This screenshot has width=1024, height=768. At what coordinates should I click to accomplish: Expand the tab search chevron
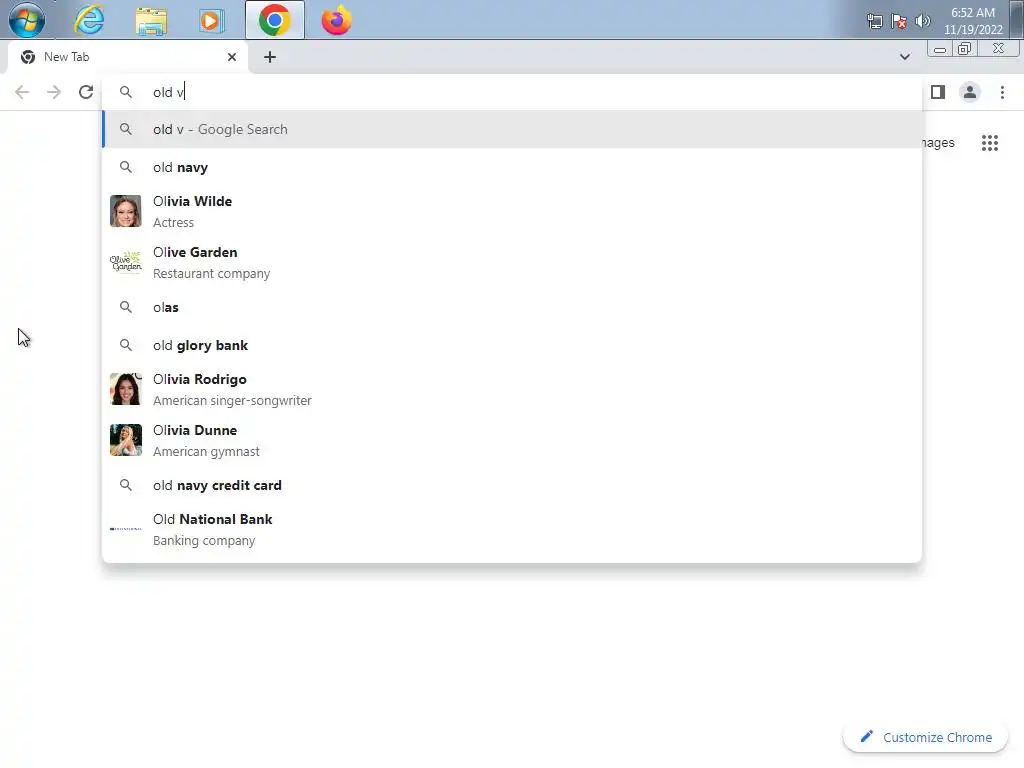(x=904, y=57)
